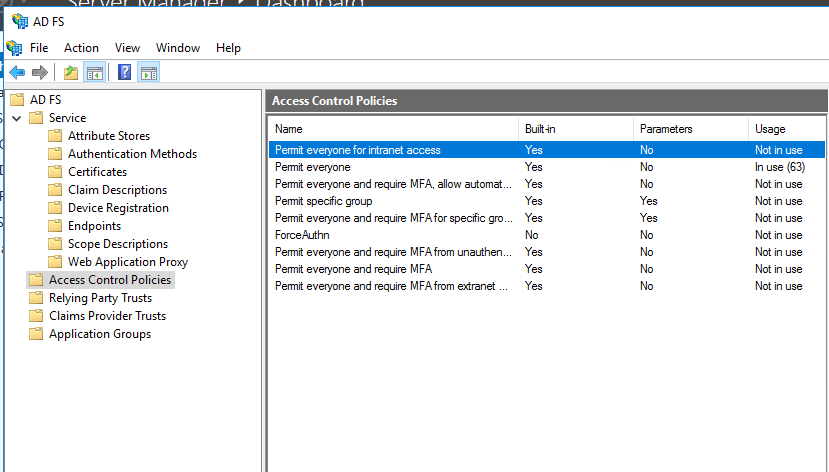Image resolution: width=829 pixels, height=472 pixels.
Task: Click the Endpoints folder icon
Action: [x=55, y=226]
